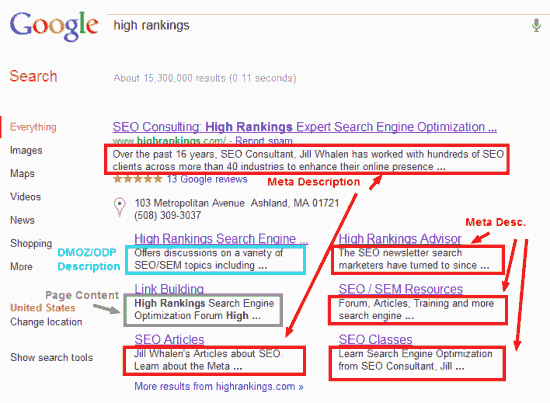The image size is (550, 403).
Task: Click Change location link
Action: (46, 322)
